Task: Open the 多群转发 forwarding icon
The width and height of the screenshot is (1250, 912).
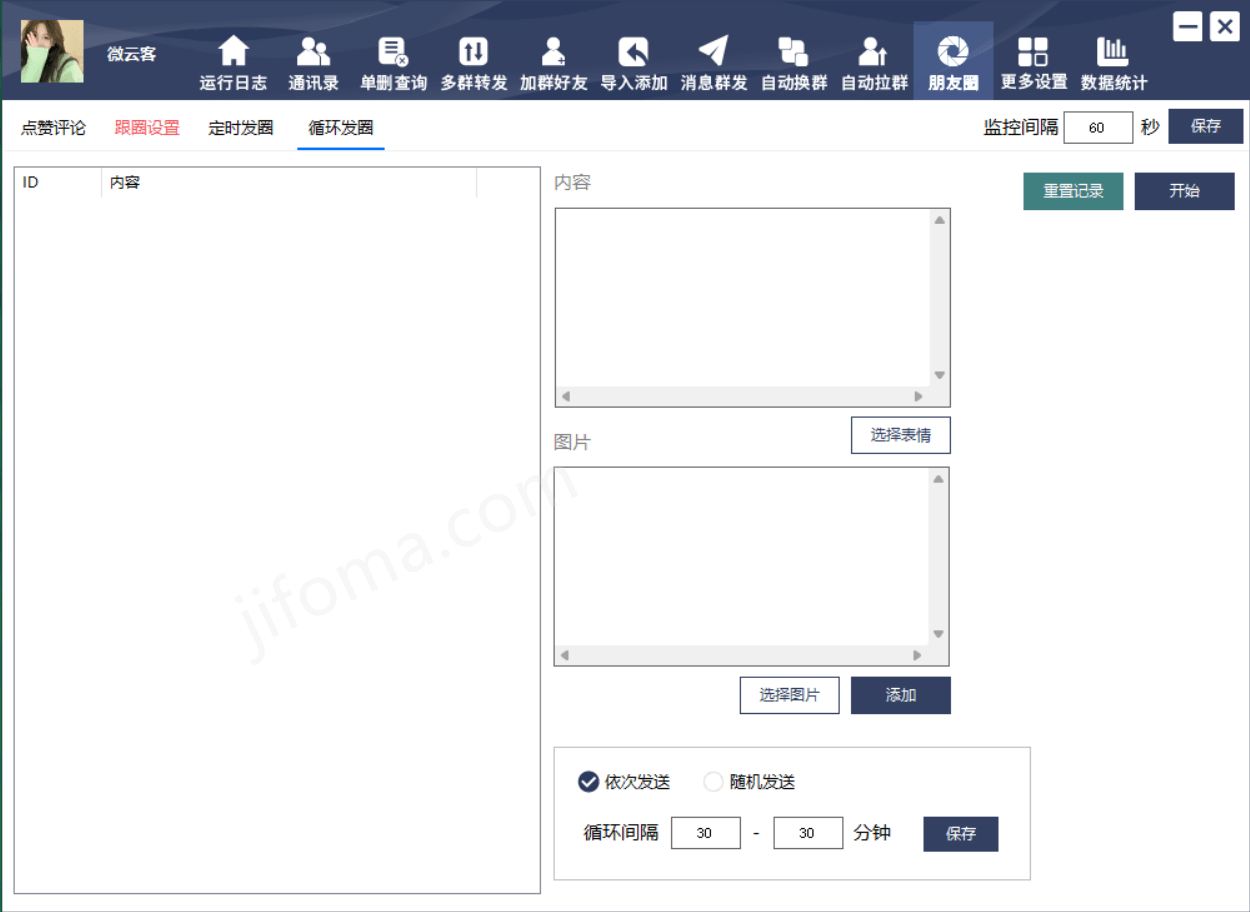Action: (473, 52)
